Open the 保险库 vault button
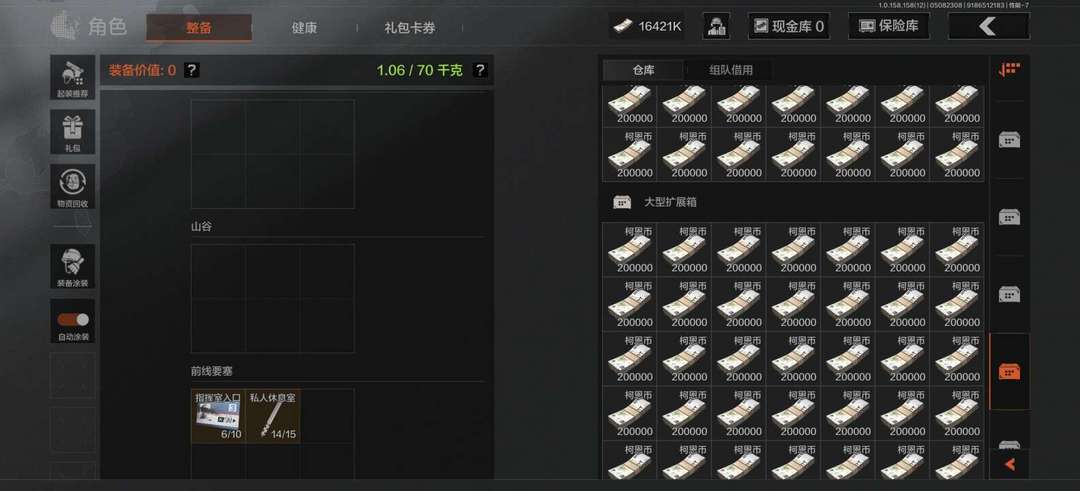This screenshot has height=491, width=1080. pyautogui.click(x=889, y=26)
